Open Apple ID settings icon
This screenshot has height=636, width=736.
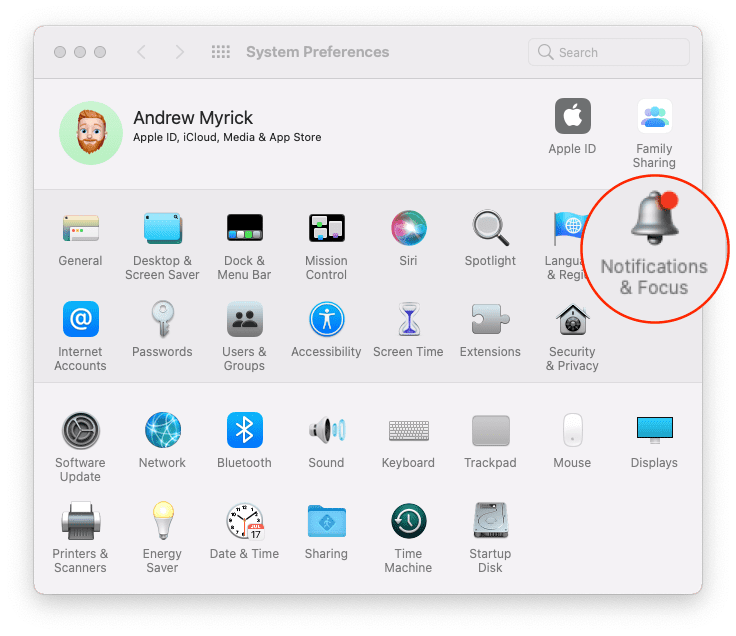click(573, 116)
